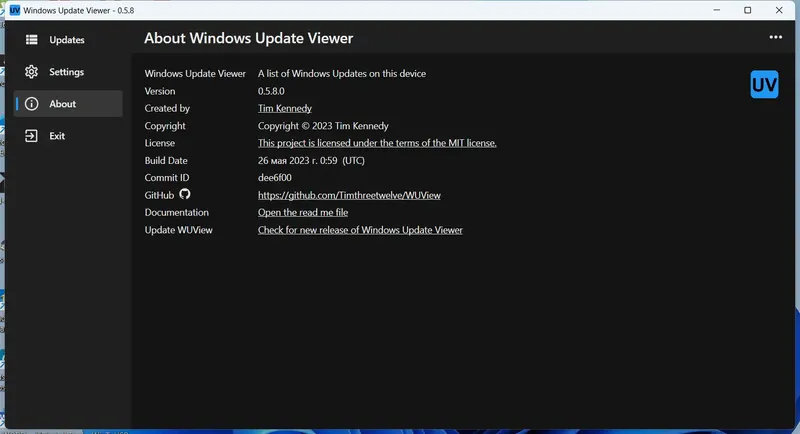
Task: Choose Exit in the sidebar
Action: (68, 136)
